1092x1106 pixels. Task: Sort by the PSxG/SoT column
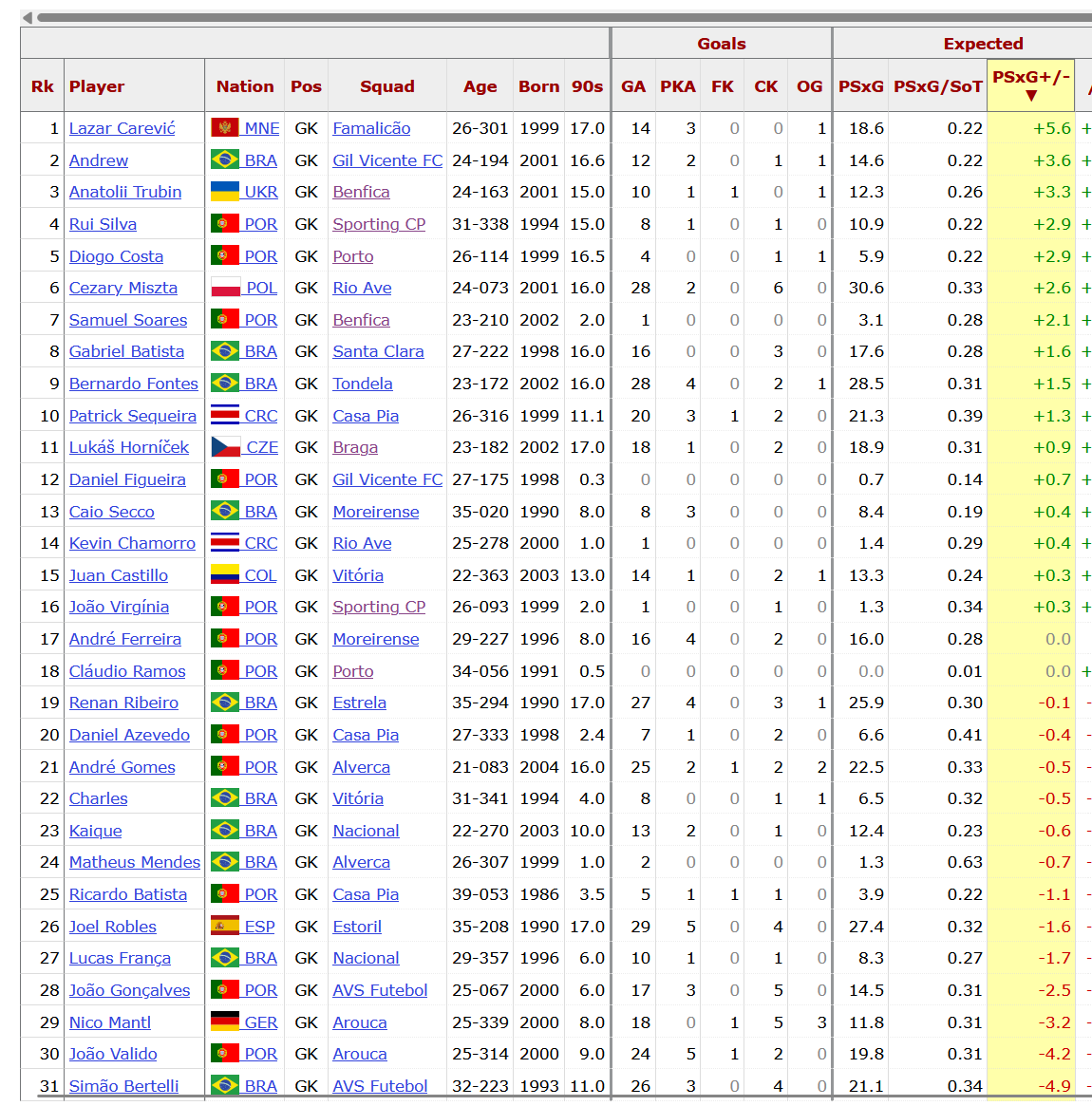pyautogui.click(x=937, y=86)
